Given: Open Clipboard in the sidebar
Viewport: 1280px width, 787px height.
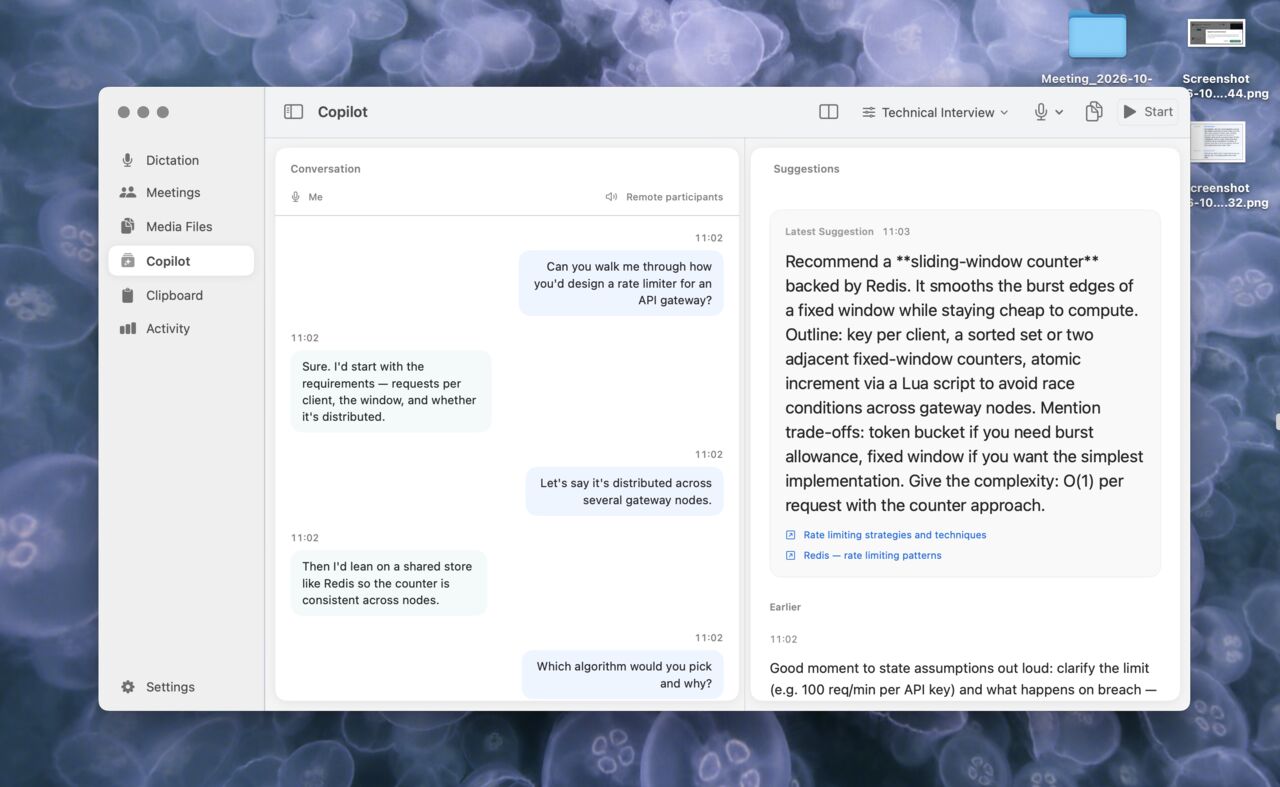Looking at the screenshot, I should [181, 295].
